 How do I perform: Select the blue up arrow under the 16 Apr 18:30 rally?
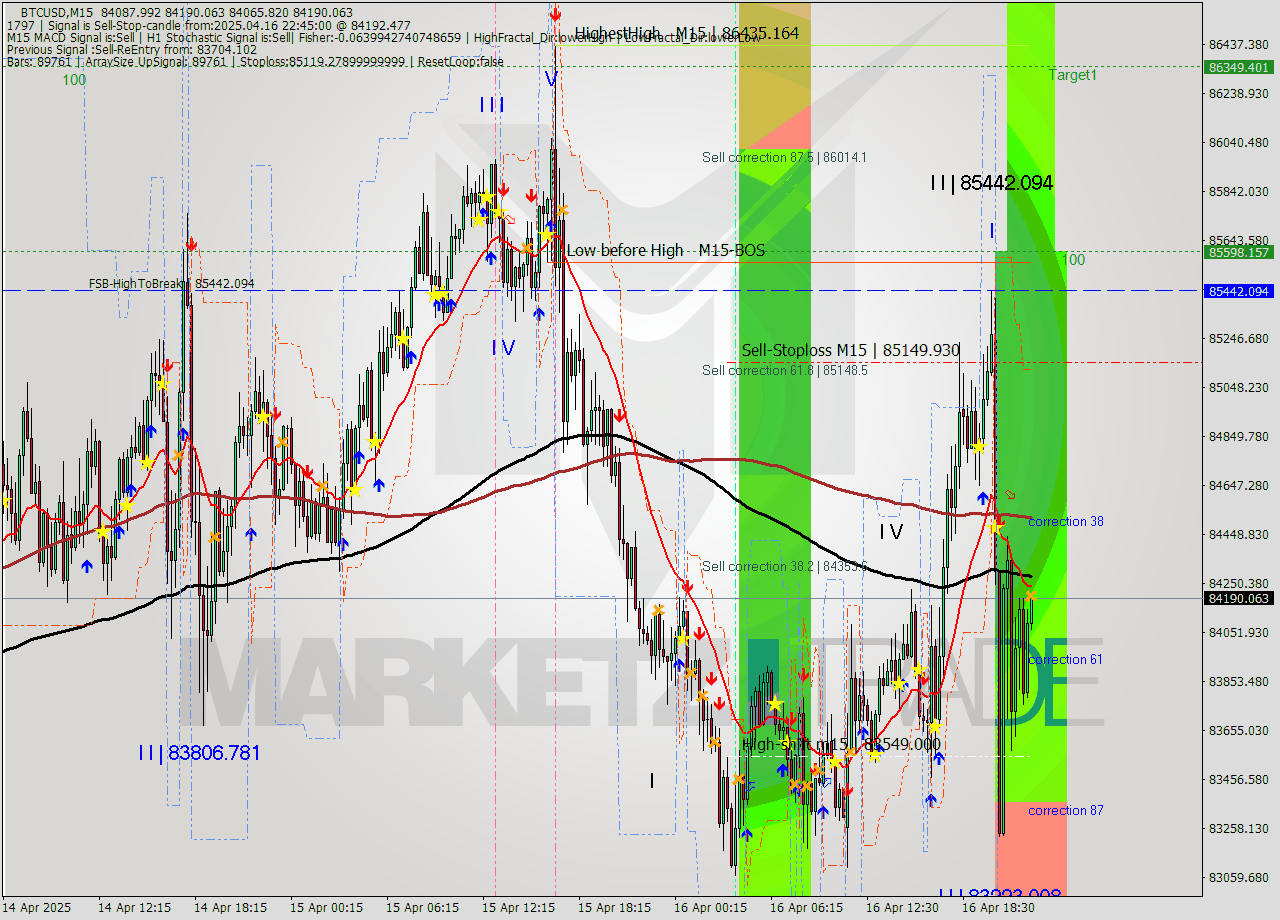pos(983,496)
